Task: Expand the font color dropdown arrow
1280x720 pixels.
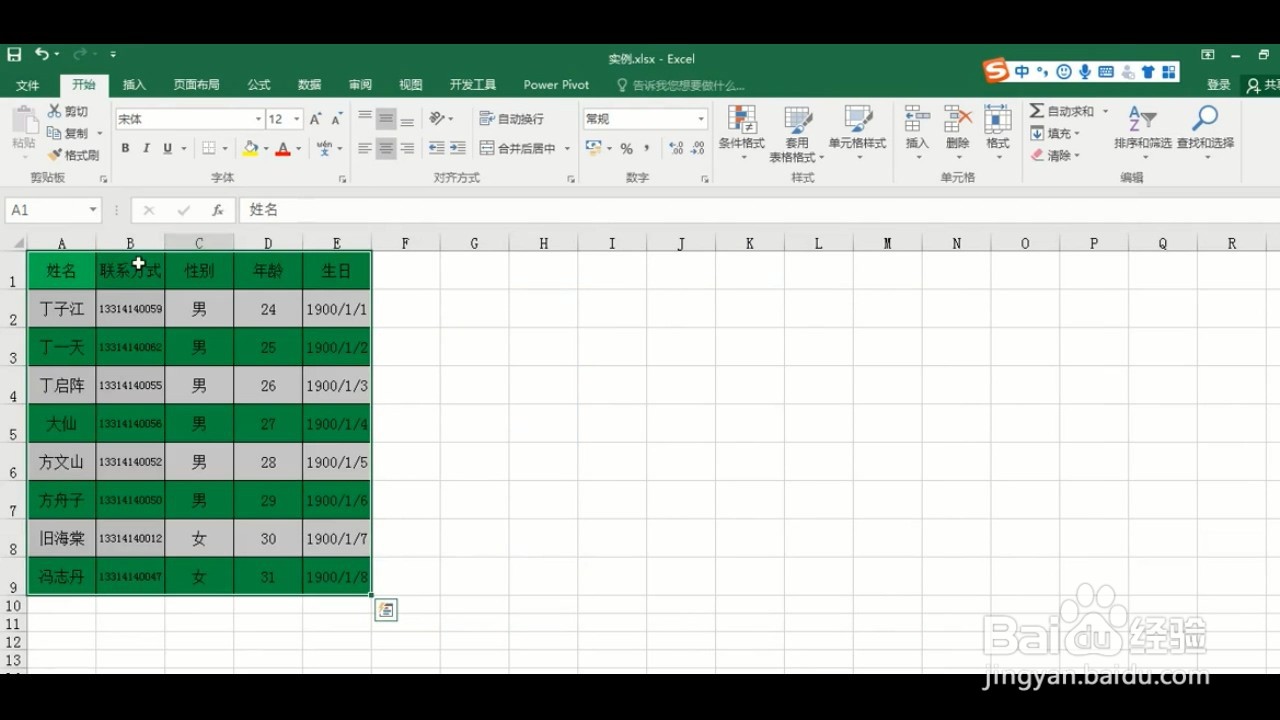Action: pos(299,148)
